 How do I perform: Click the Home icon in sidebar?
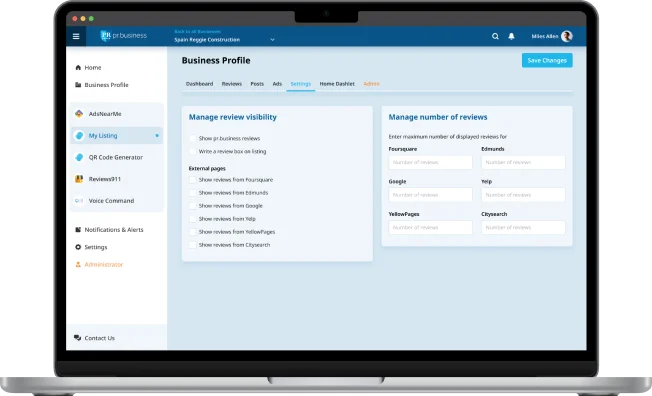pos(78,67)
